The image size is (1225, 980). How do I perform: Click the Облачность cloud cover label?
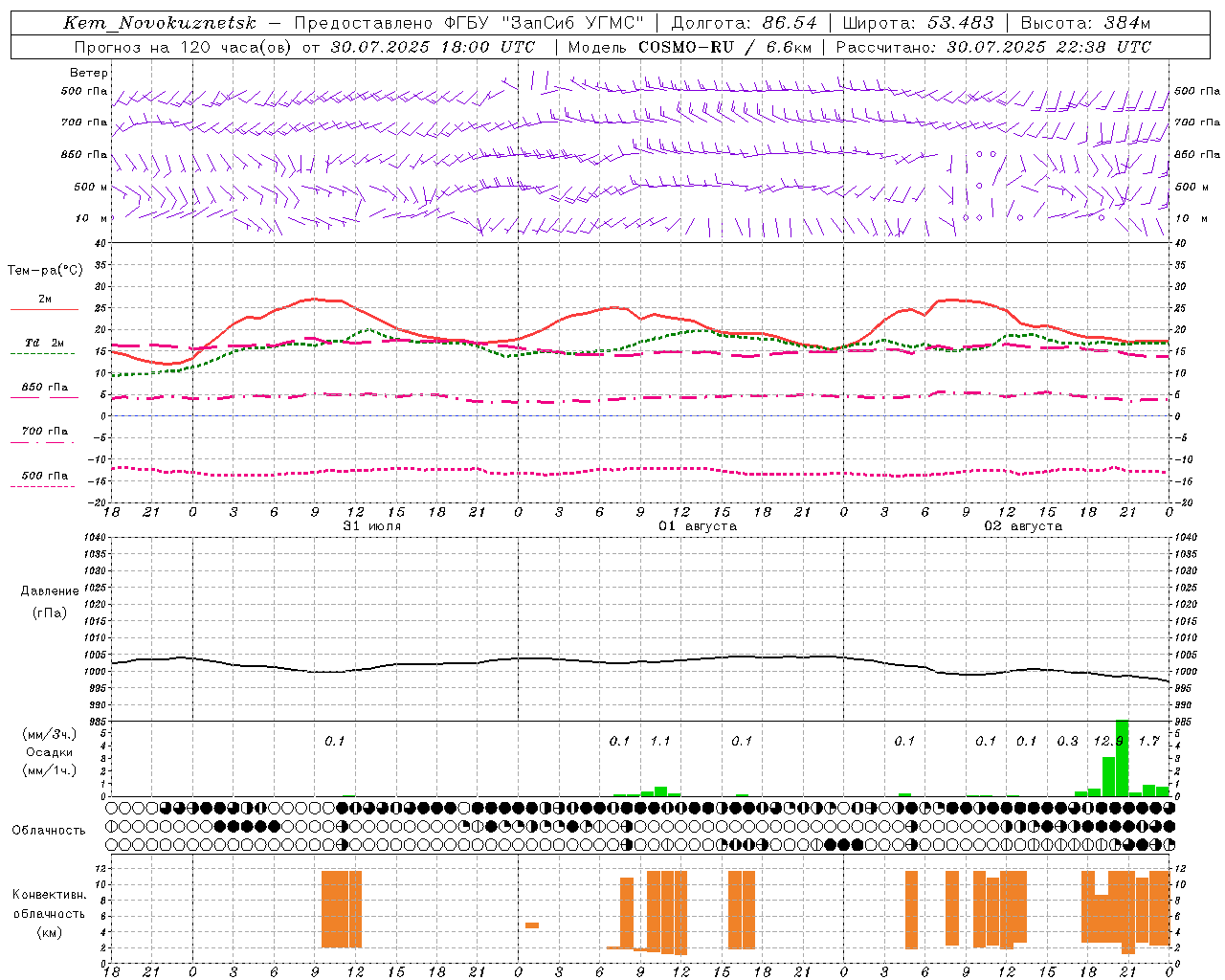click(x=49, y=831)
